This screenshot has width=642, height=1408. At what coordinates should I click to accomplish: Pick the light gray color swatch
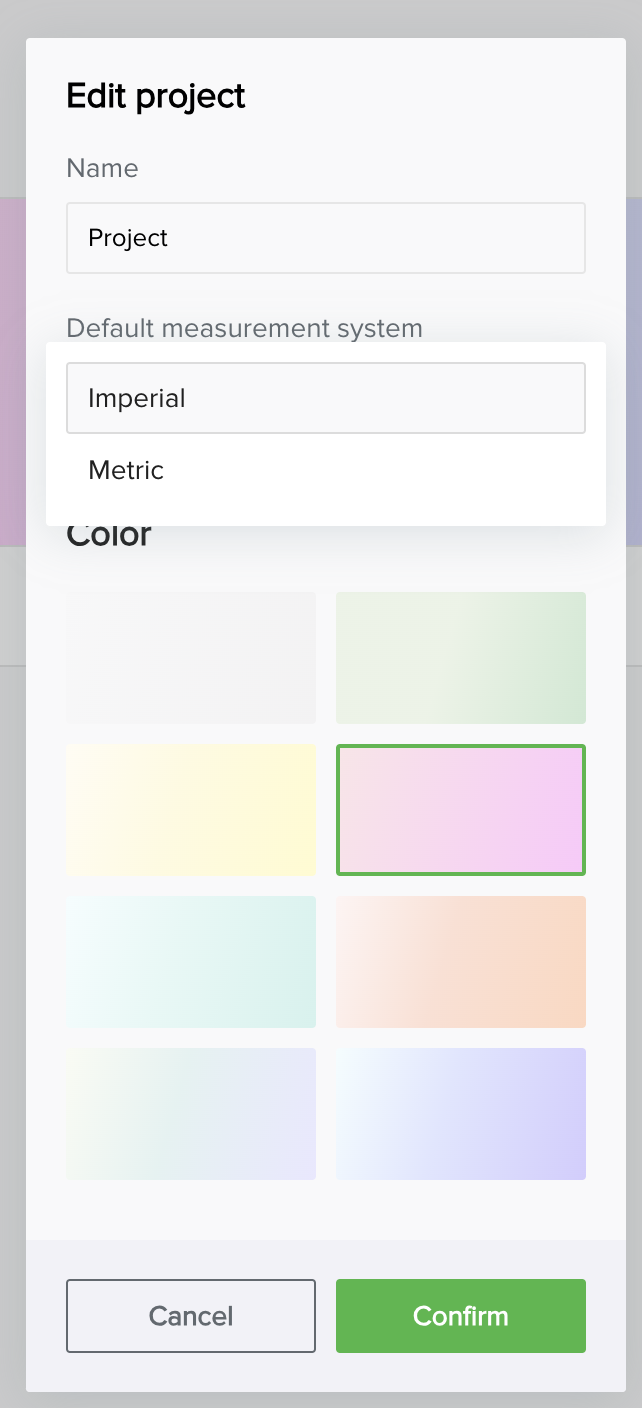191,658
